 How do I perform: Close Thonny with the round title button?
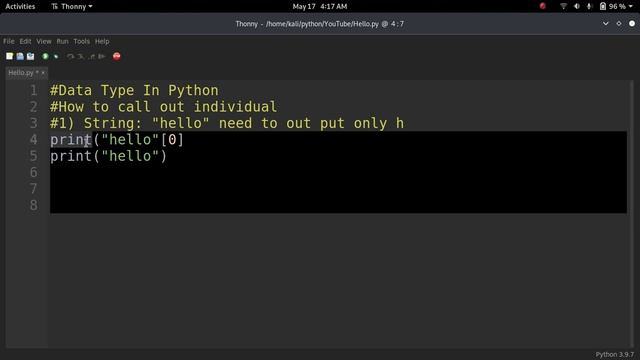point(632,24)
